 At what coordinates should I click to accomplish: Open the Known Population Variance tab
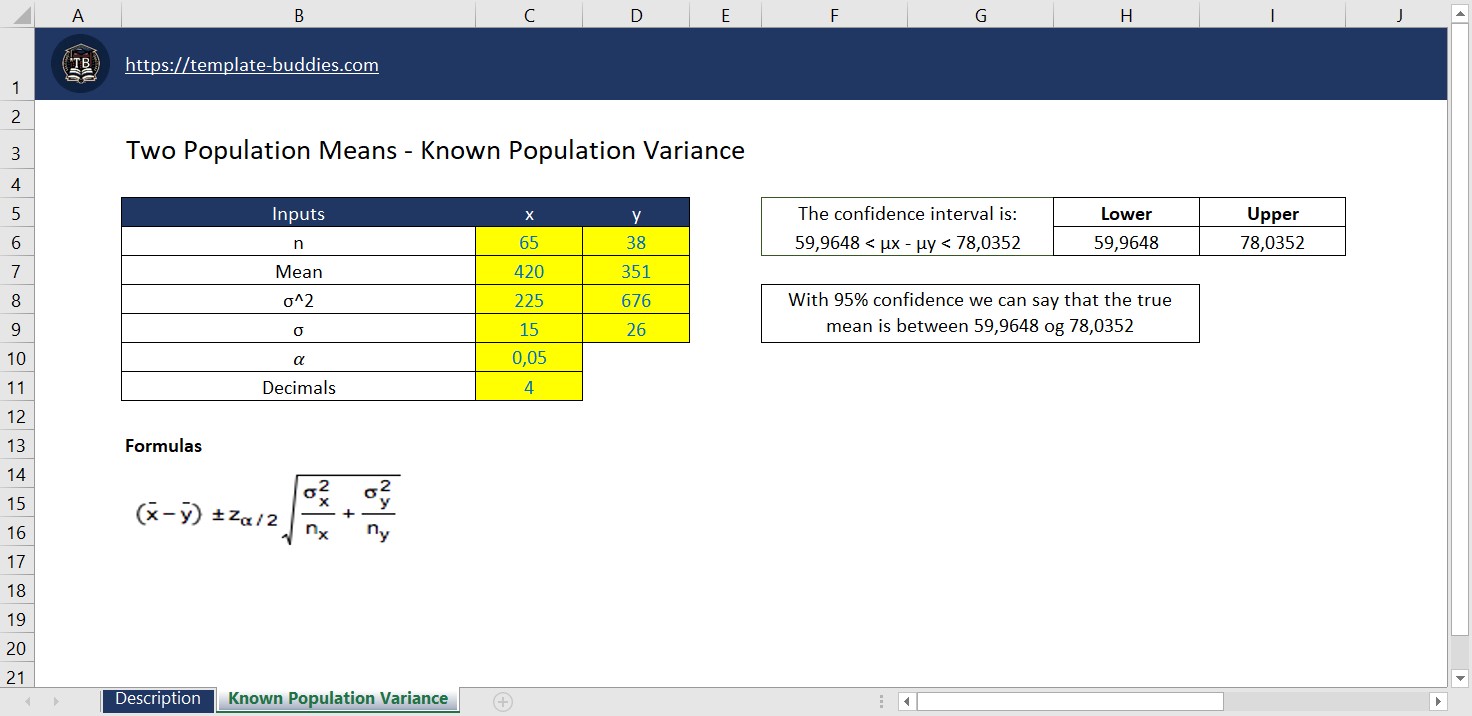337,699
